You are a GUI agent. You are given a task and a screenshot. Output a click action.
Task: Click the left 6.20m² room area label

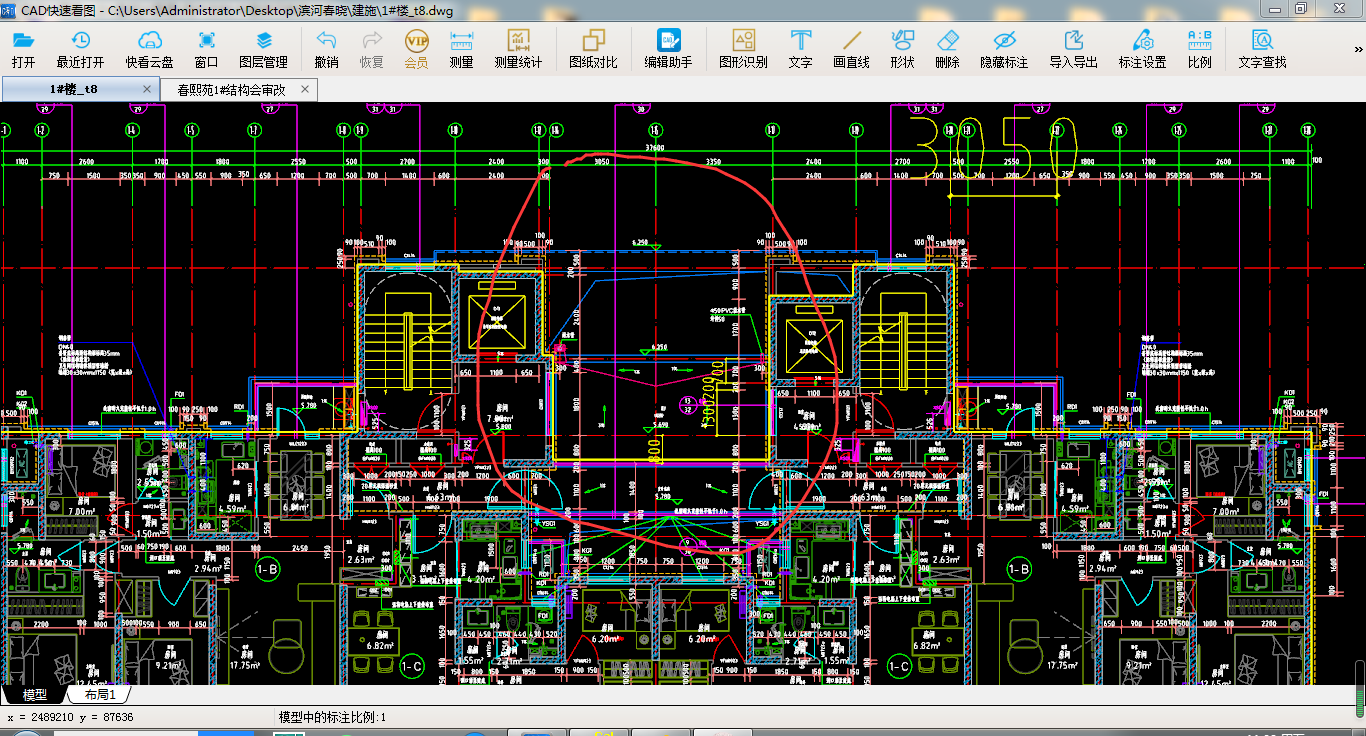(606, 638)
